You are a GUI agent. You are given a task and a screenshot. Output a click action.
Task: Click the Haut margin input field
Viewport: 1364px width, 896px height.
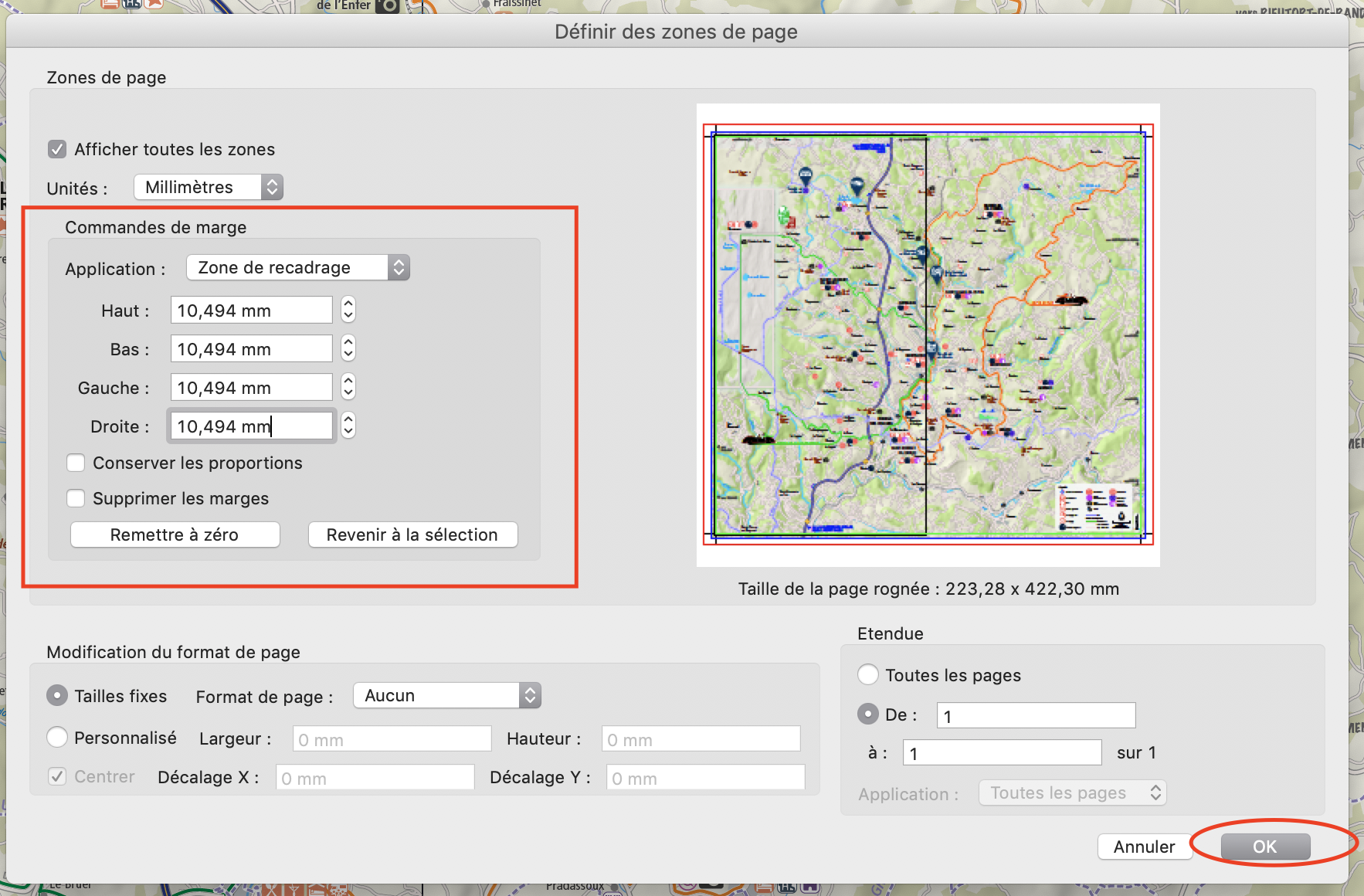point(250,311)
